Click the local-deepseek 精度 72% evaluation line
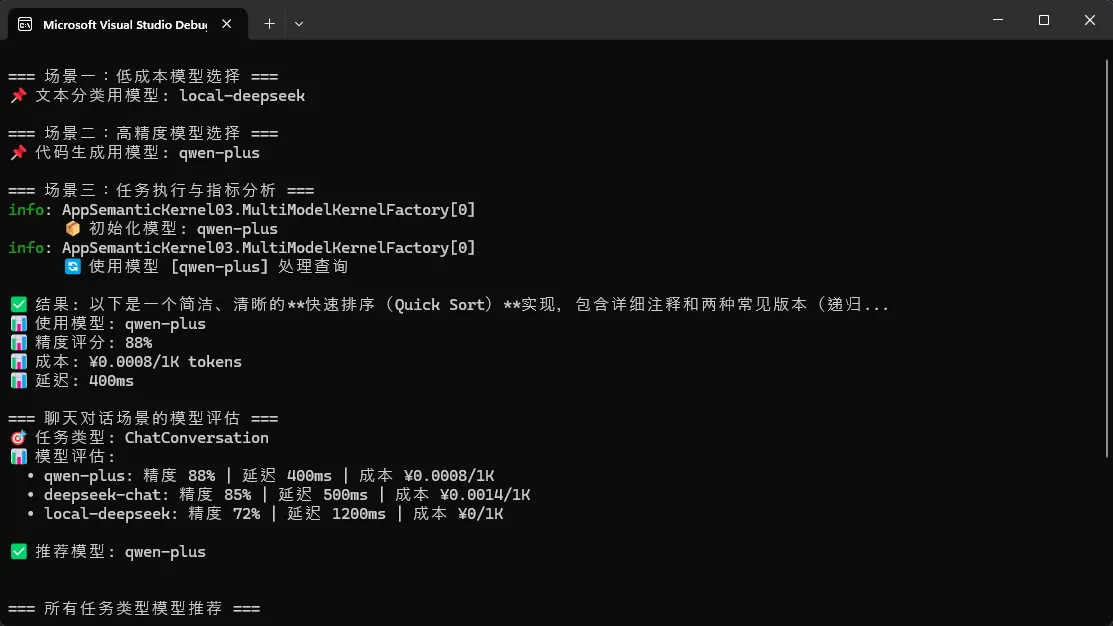 [273, 514]
